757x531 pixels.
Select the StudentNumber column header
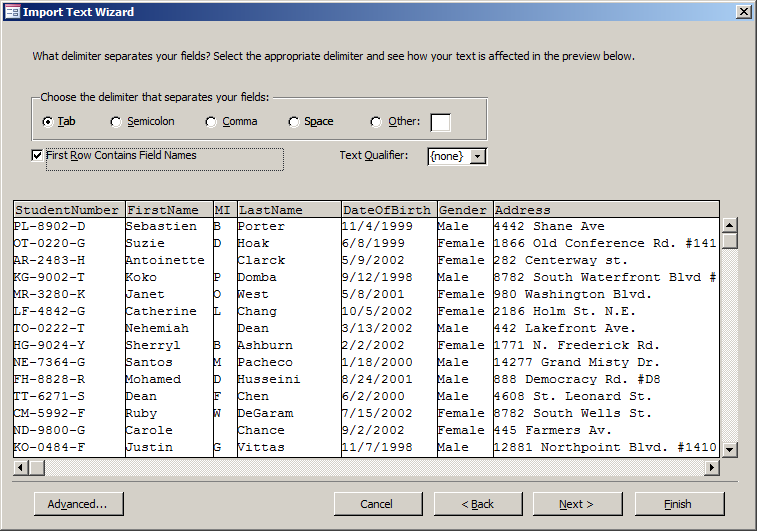point(69,210)
